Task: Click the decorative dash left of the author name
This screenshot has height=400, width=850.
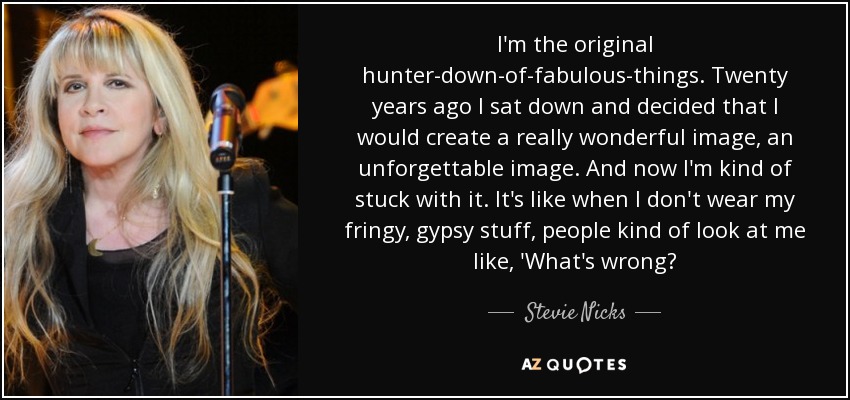Action: (500, 313)
